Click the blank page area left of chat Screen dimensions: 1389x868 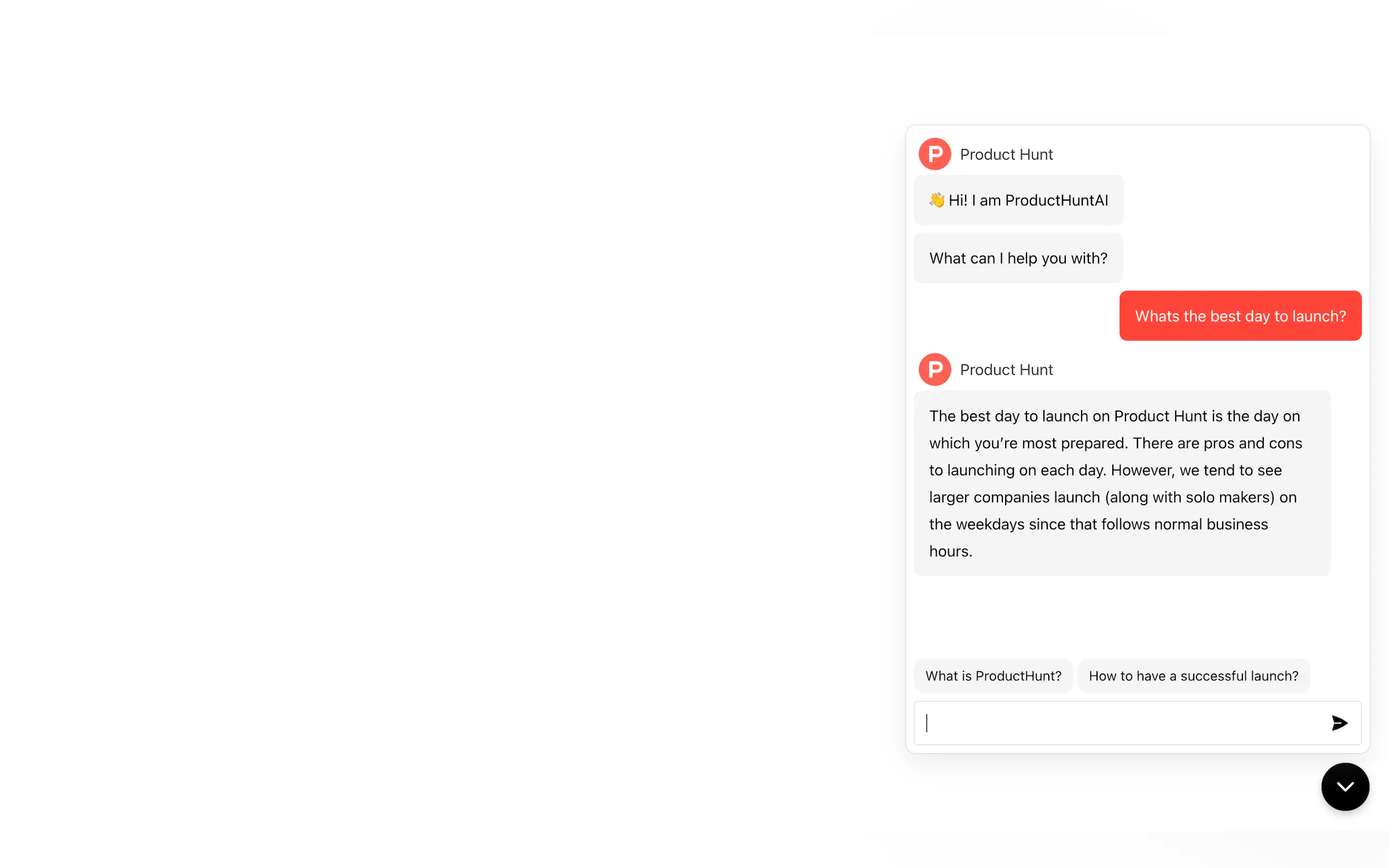(x=402, y=431)
